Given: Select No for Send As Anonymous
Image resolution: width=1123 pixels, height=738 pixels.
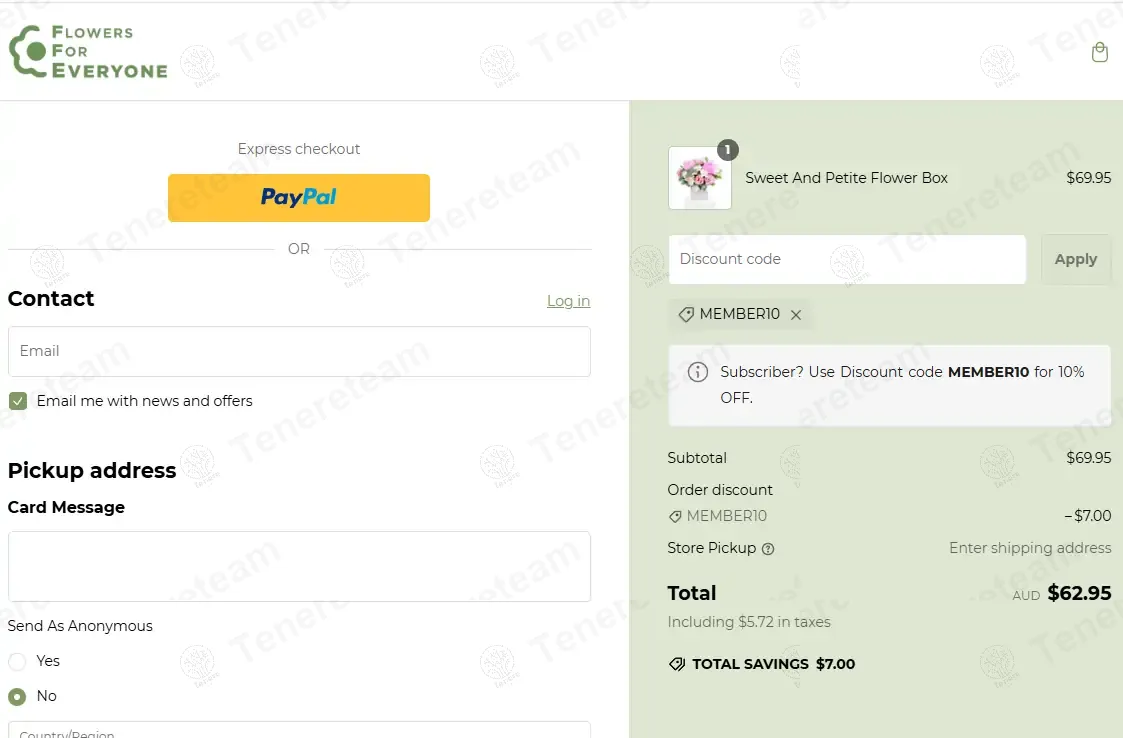Looking at the screenshot, I should [17, 696].
